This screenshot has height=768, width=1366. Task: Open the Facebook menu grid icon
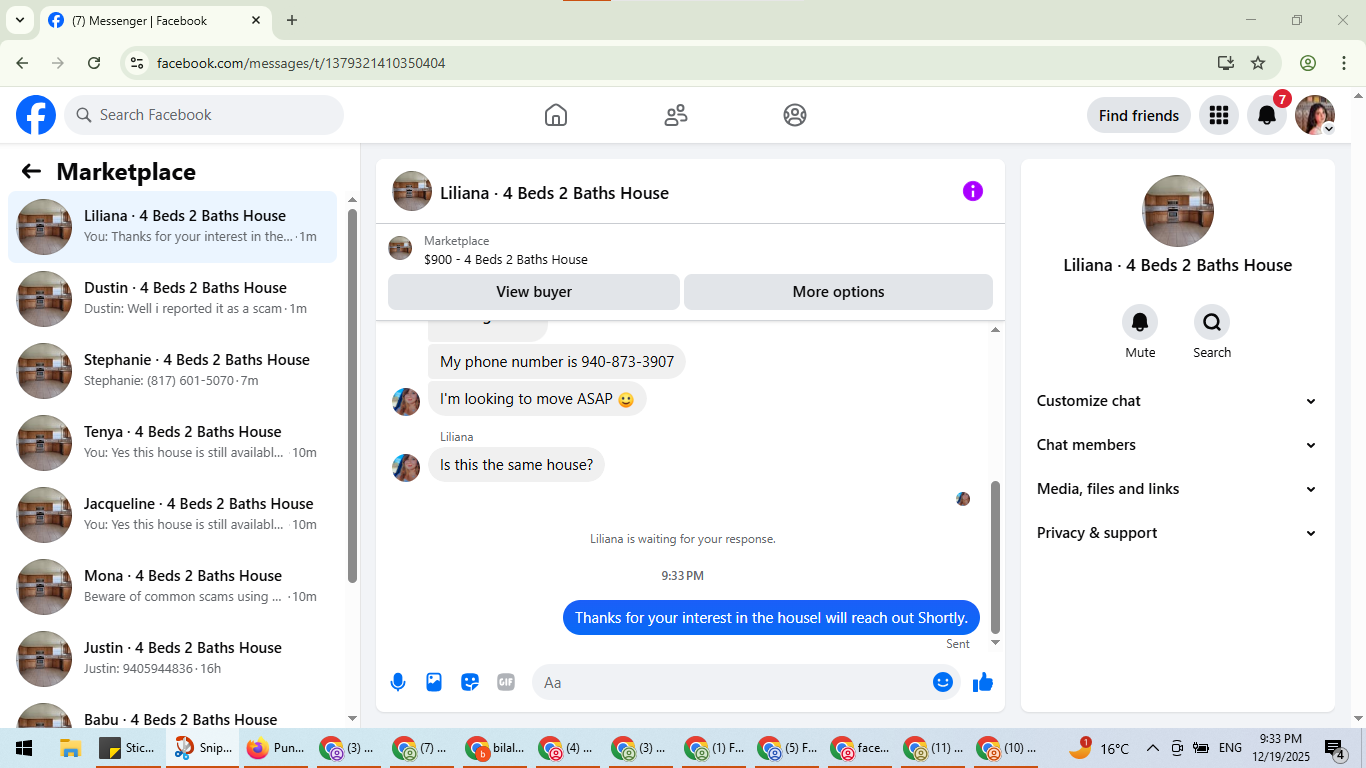click(x=1218, y=115)
